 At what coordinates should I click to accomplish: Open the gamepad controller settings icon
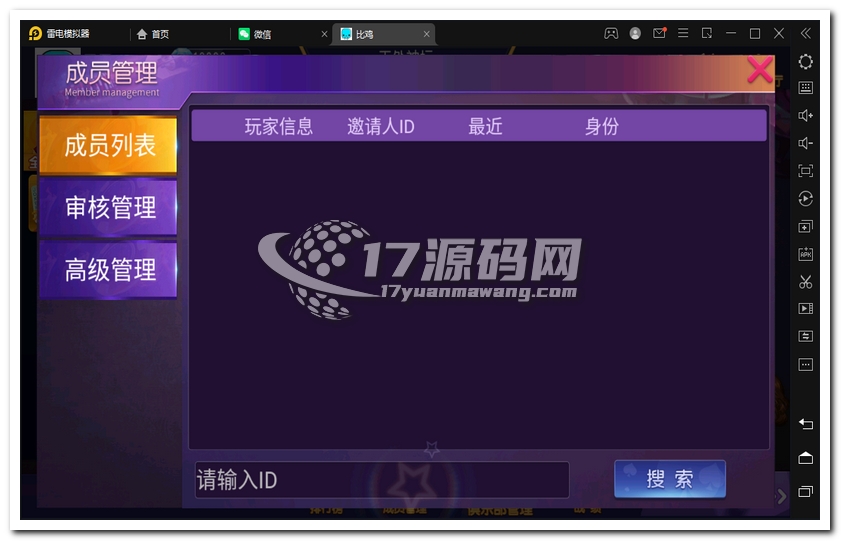pyautogui.click(x=611, y=34)
